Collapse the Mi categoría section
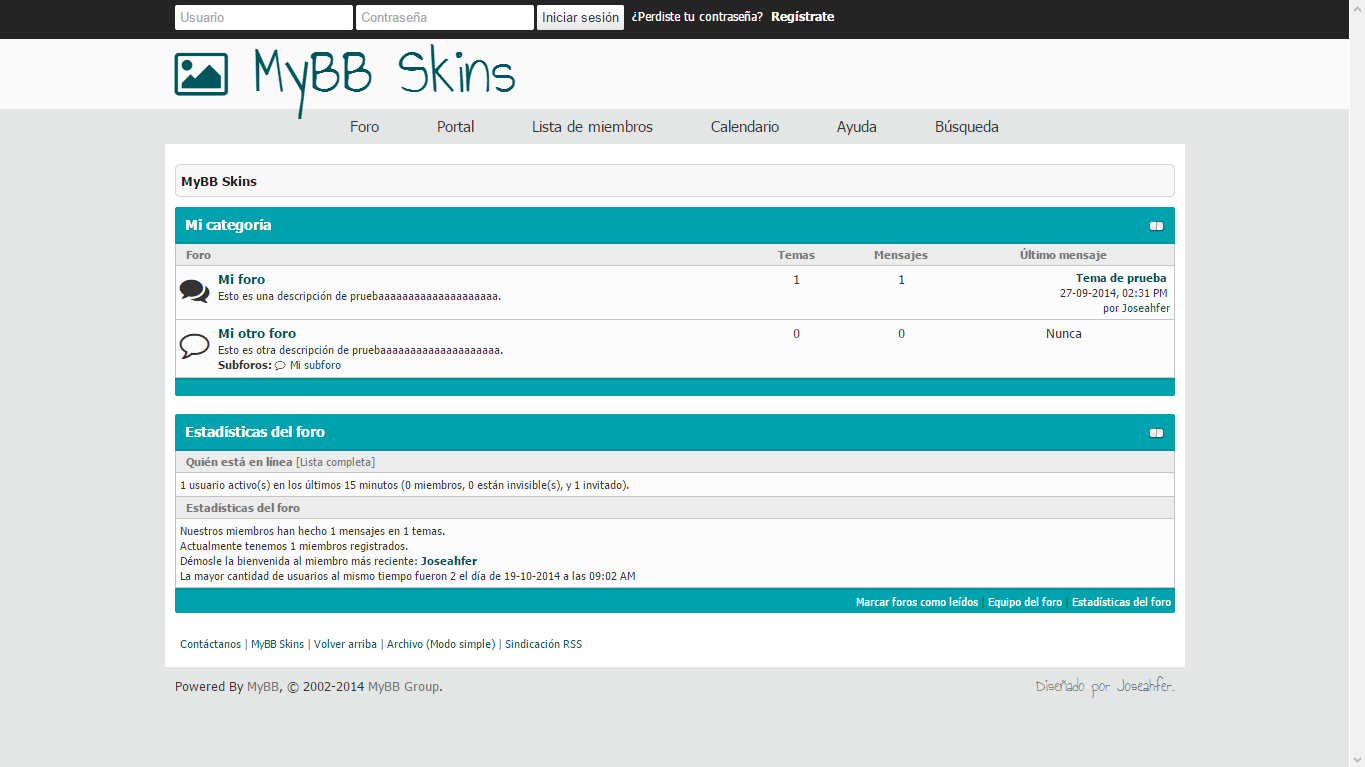Image resolution: width=1365 pixels, height=767 pixels. 1156,226
